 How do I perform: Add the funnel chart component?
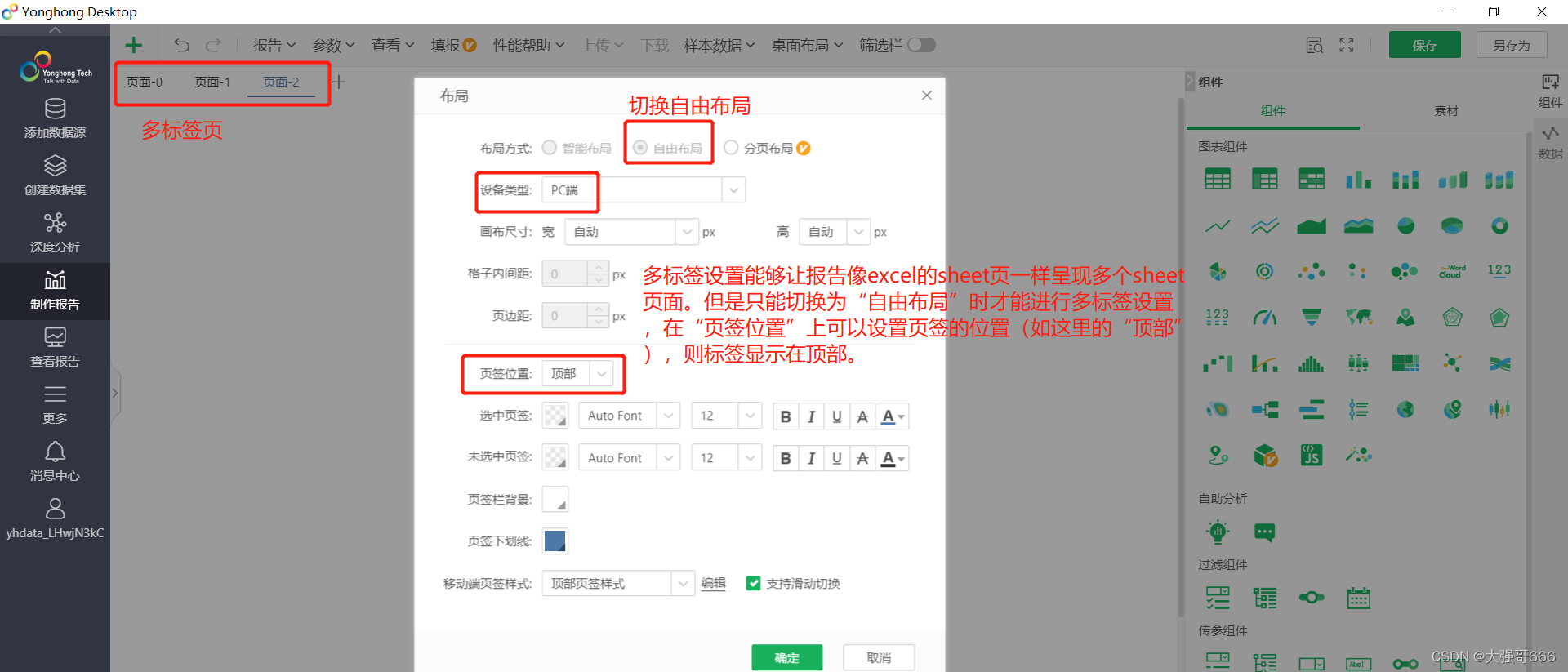(x=1312, y=318)
